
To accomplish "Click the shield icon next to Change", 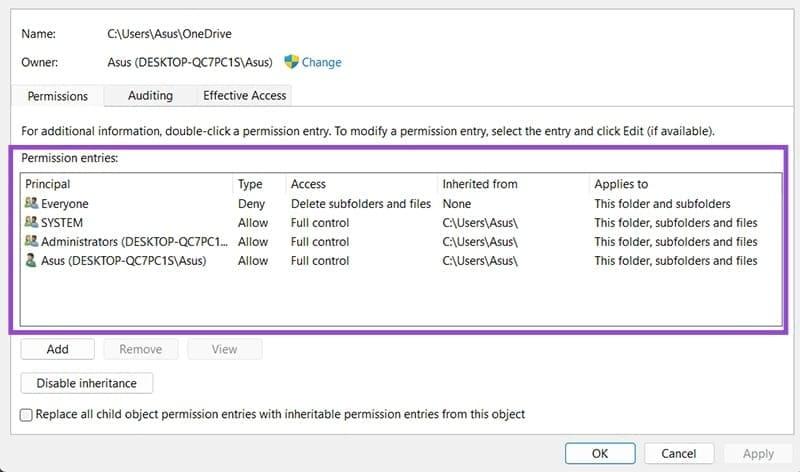I will [291, 62].
